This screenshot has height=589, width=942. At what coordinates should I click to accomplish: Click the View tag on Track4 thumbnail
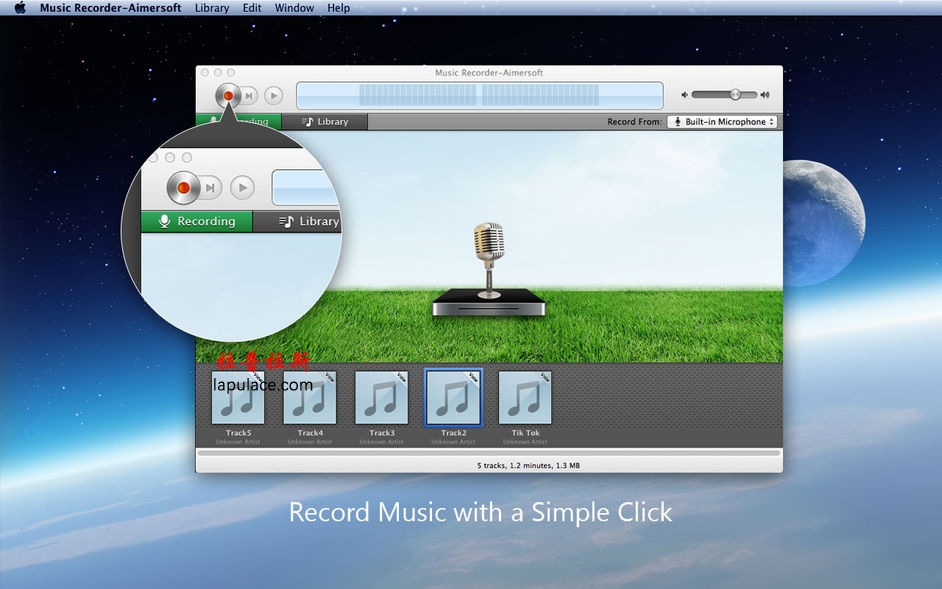pyautogui.click(x=329, y=377)
